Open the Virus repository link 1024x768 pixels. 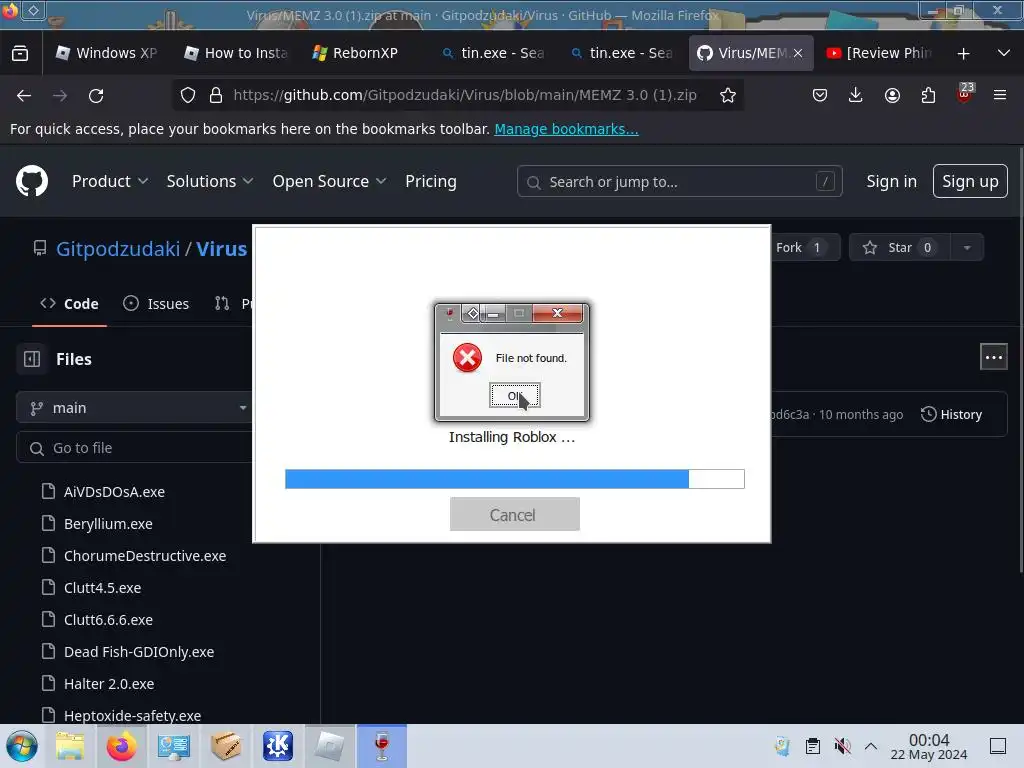(221, 249)
